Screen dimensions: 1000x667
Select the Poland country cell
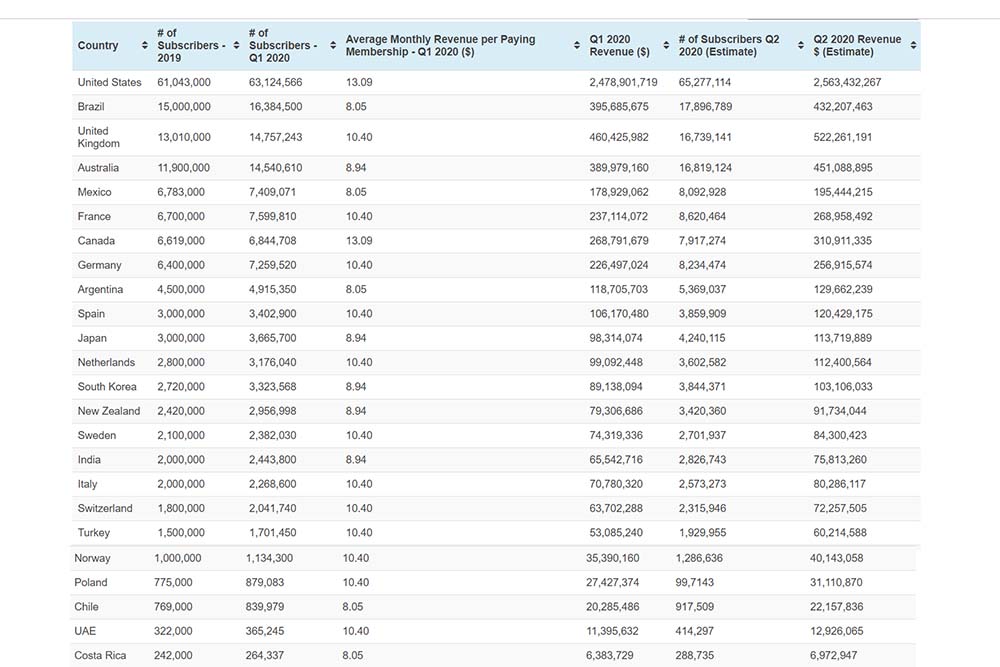point(91,582)
